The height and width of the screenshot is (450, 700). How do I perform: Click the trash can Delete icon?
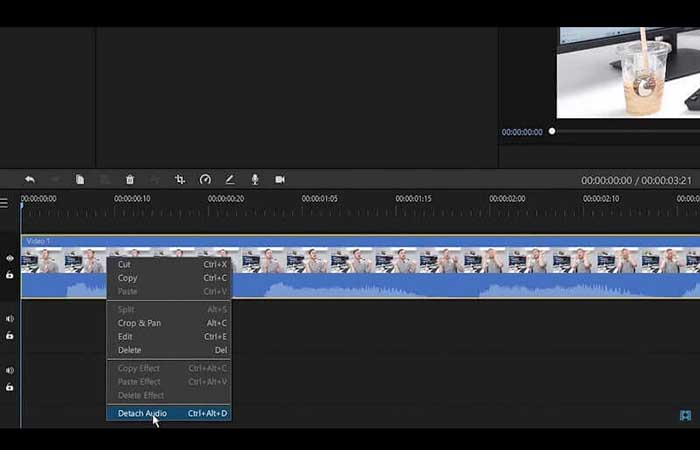click(x=130, y=179)
